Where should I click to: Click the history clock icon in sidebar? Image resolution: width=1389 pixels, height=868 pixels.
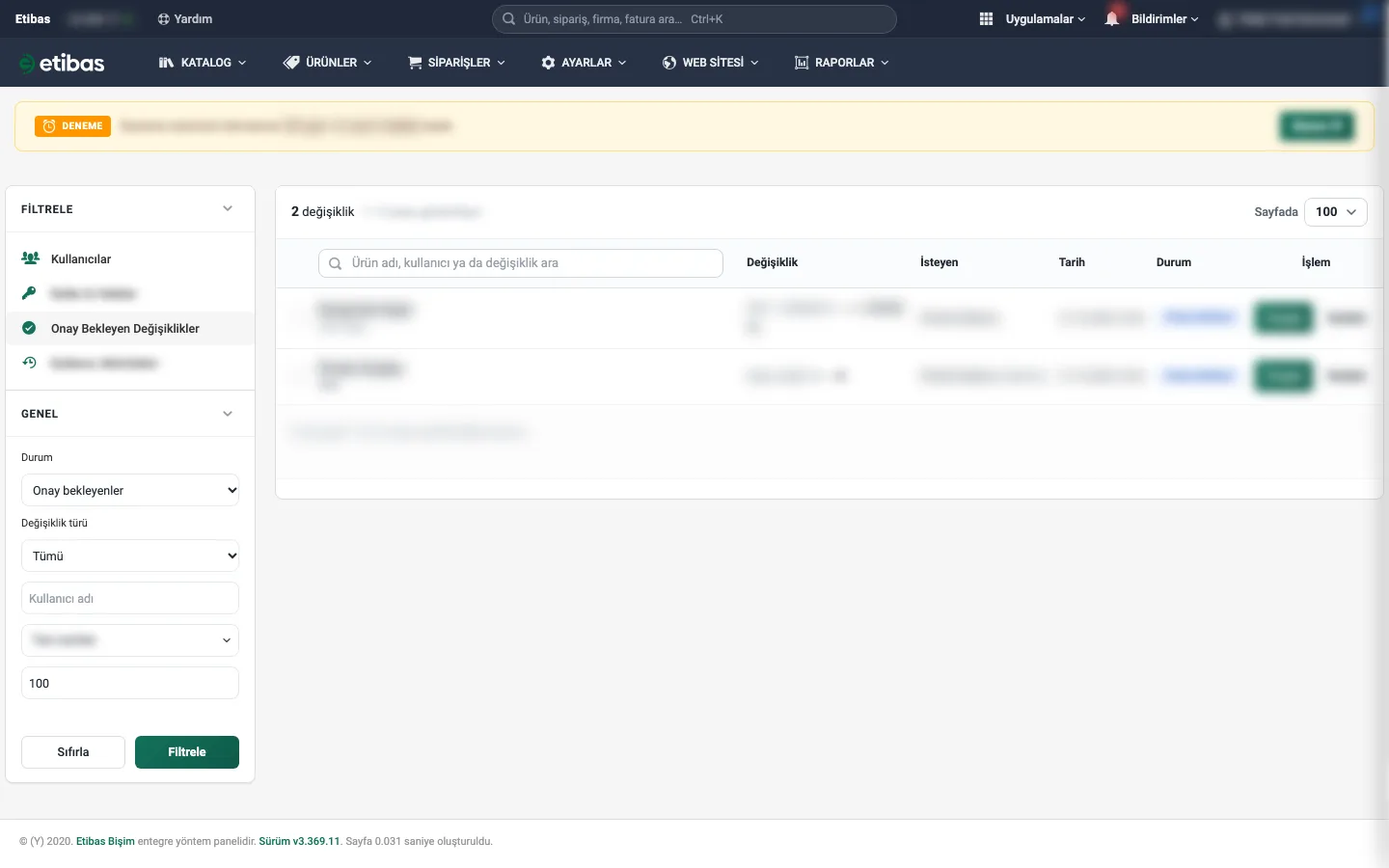coord(29,363)
